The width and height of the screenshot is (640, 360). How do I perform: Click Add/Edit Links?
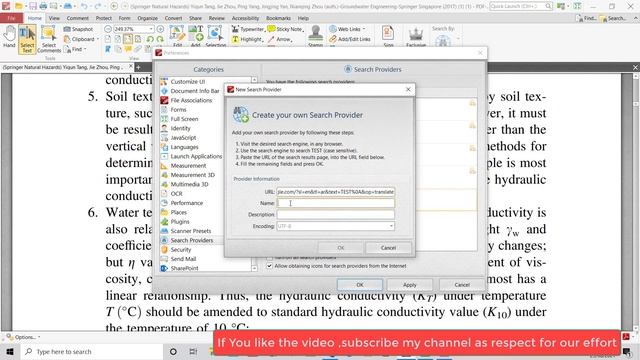(x=350, y=39)
